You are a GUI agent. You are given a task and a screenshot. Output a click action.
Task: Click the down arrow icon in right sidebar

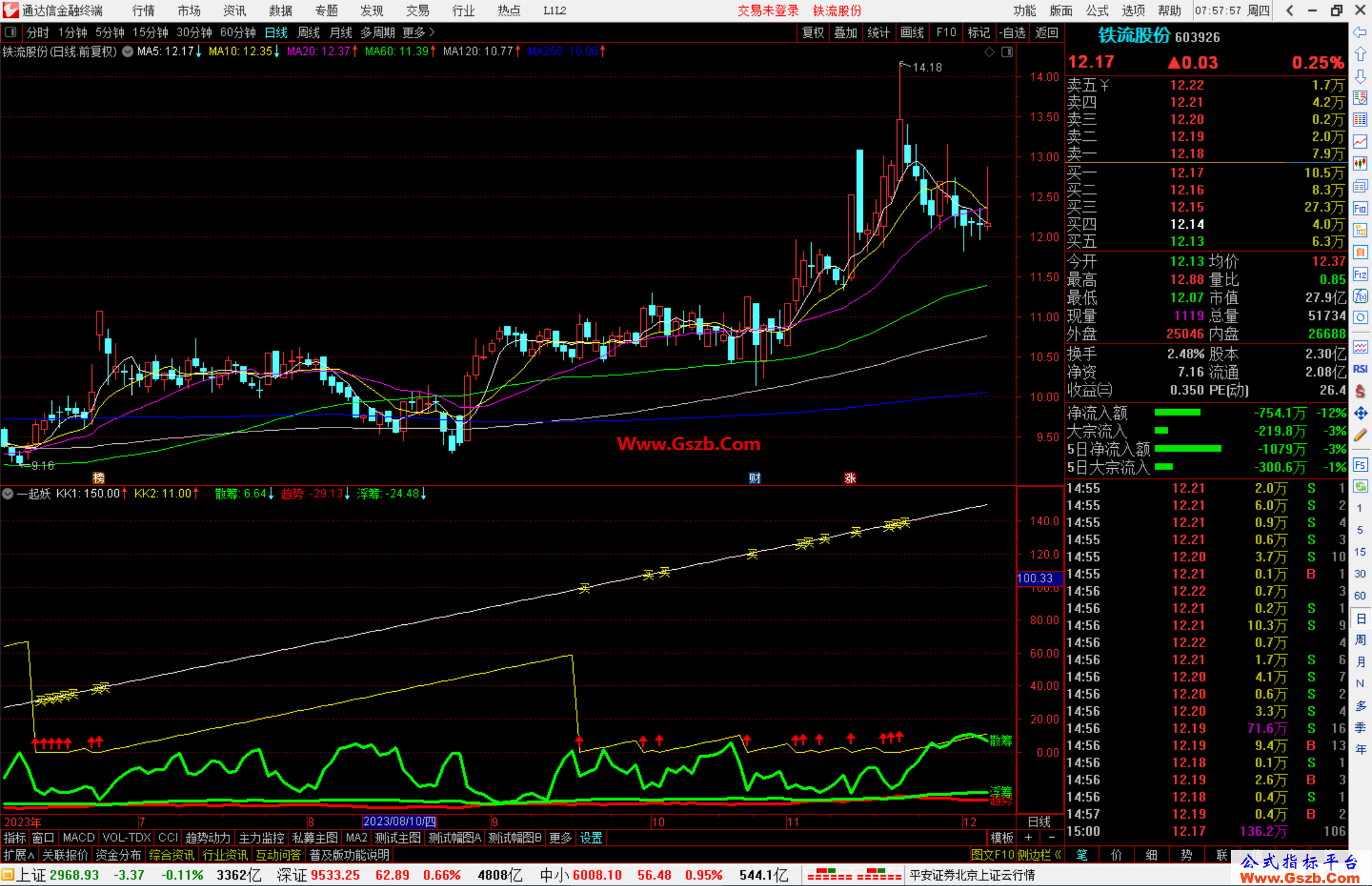1360,76
